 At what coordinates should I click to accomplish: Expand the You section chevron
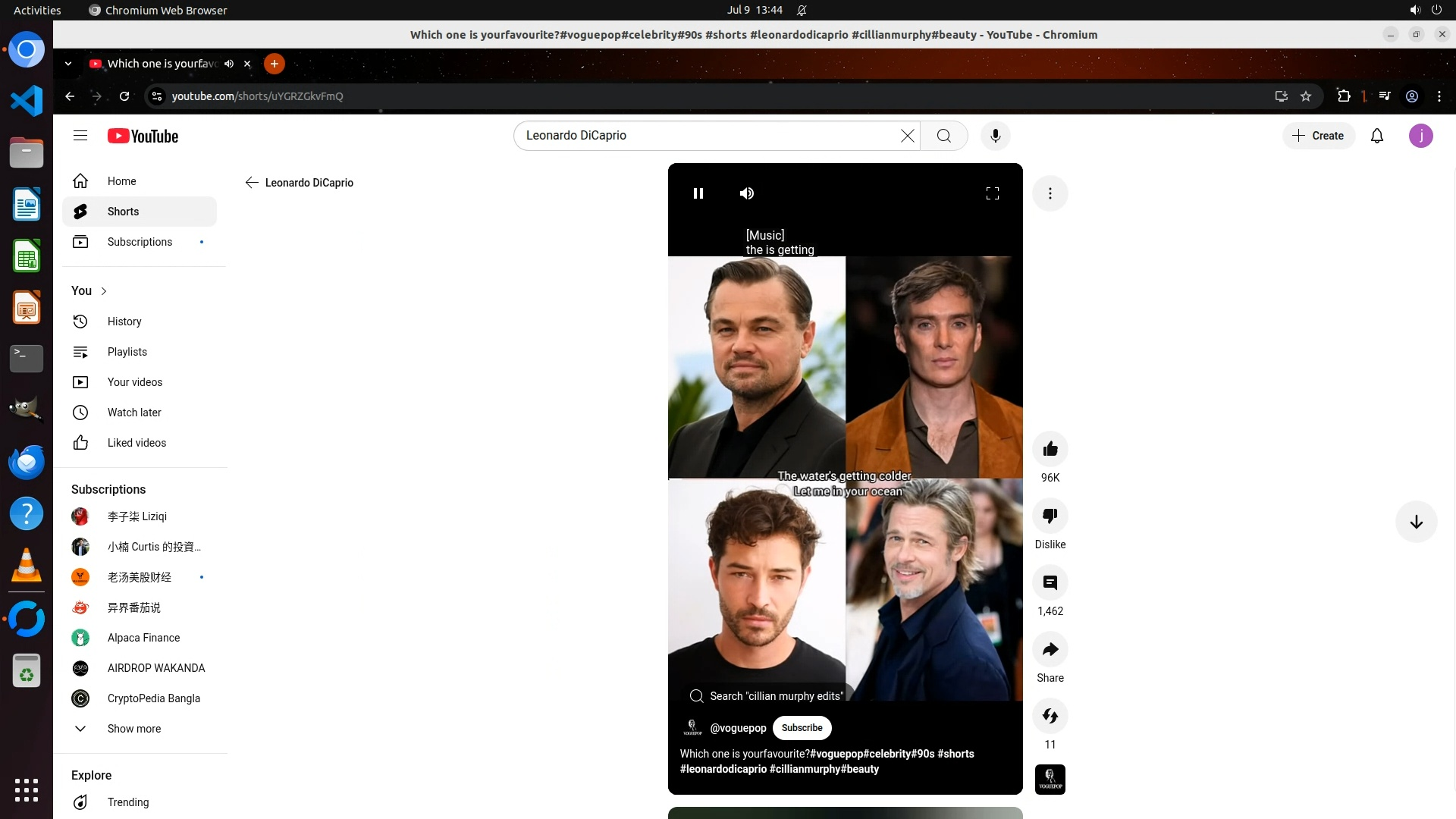pos(104,291)
